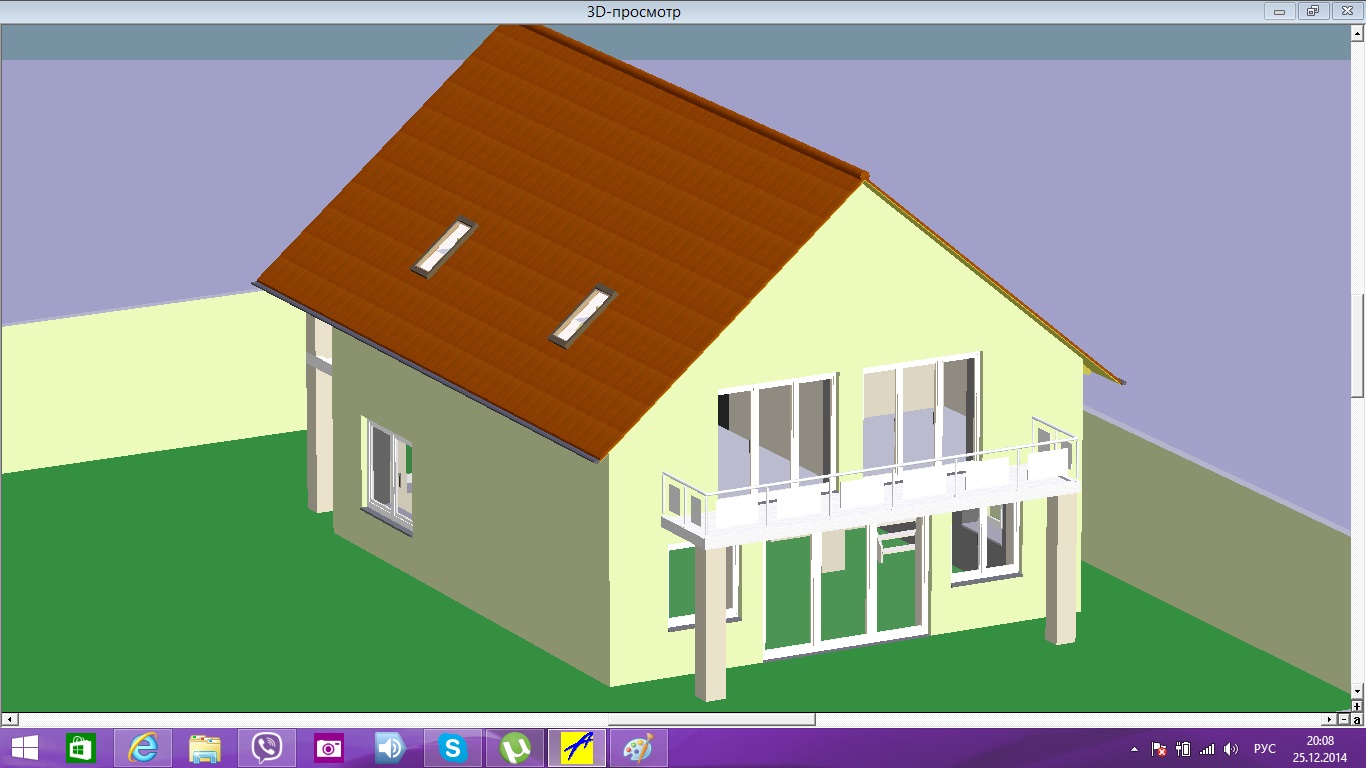Open the Windows Store taskbar icon
Screen dimensions: 1366x768
(80, 748)
